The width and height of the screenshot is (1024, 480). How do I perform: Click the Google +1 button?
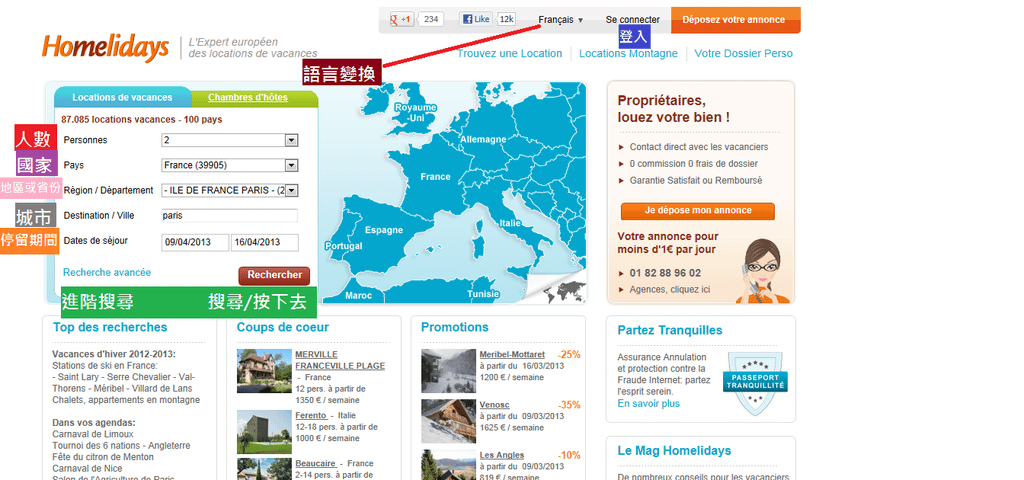coord(402,19)
